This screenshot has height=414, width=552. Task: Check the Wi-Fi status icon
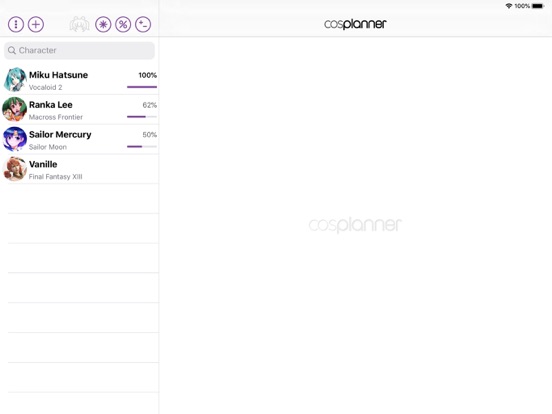tap(509, 6)
